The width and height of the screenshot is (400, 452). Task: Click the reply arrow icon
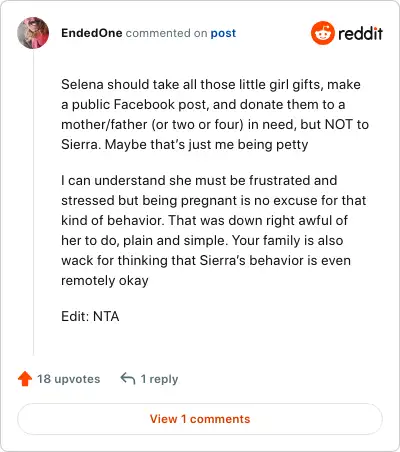pyautogui.click(x=128, y=379)
